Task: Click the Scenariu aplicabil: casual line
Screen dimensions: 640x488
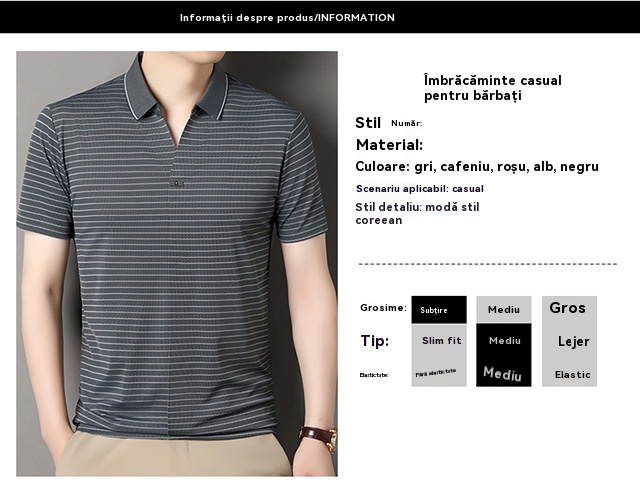Action: pos(419,188)
